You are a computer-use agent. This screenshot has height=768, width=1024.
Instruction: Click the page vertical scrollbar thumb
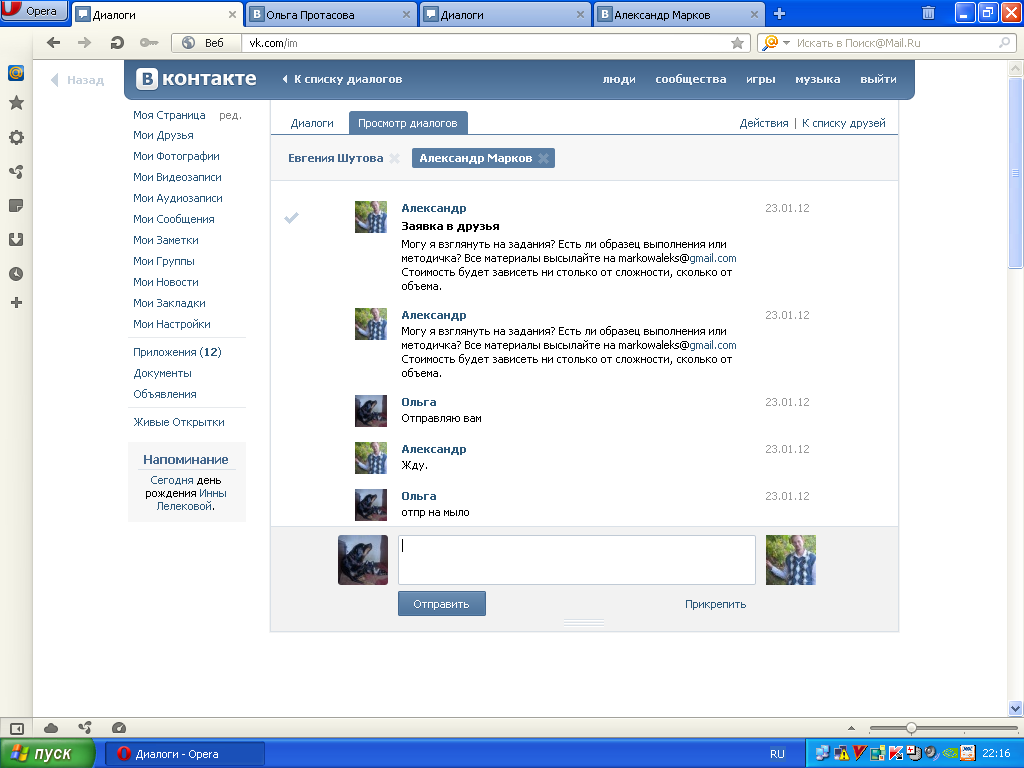(x=1015, y=172)
